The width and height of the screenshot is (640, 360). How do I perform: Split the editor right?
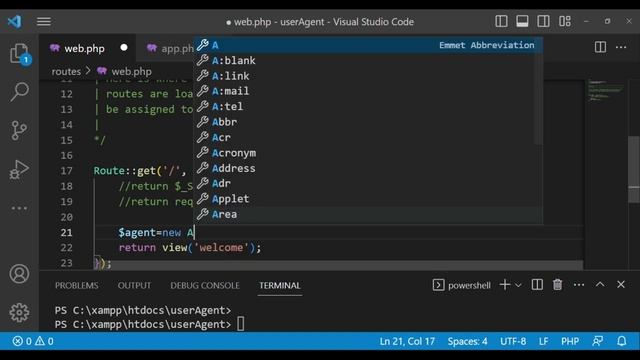(x=600, y=47)
